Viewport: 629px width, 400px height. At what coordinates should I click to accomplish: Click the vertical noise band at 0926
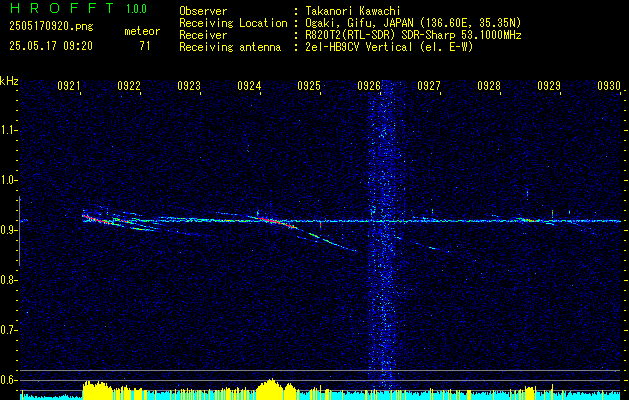point(383,235)
